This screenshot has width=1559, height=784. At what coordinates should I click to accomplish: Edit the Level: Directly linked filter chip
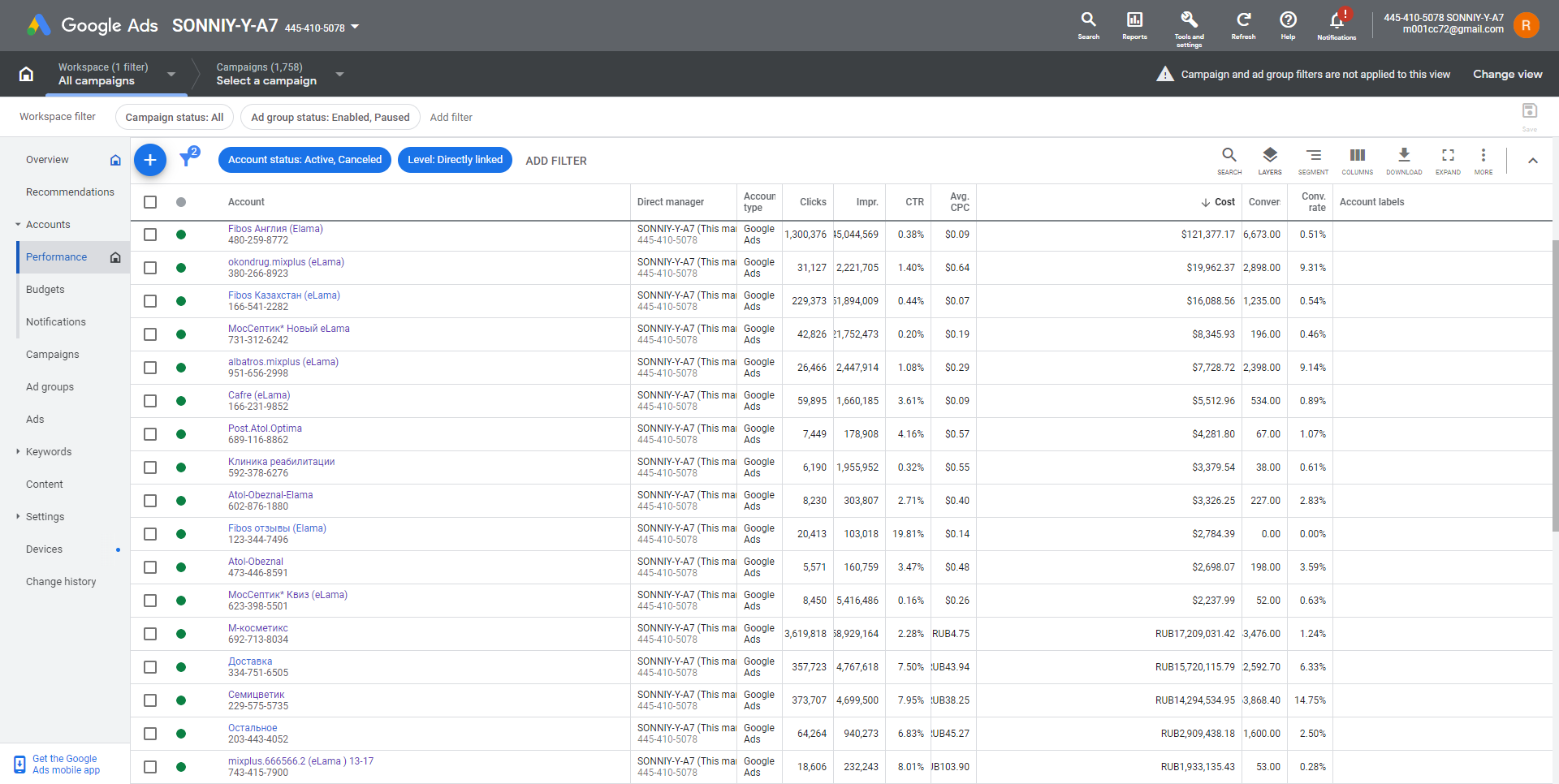455,160
